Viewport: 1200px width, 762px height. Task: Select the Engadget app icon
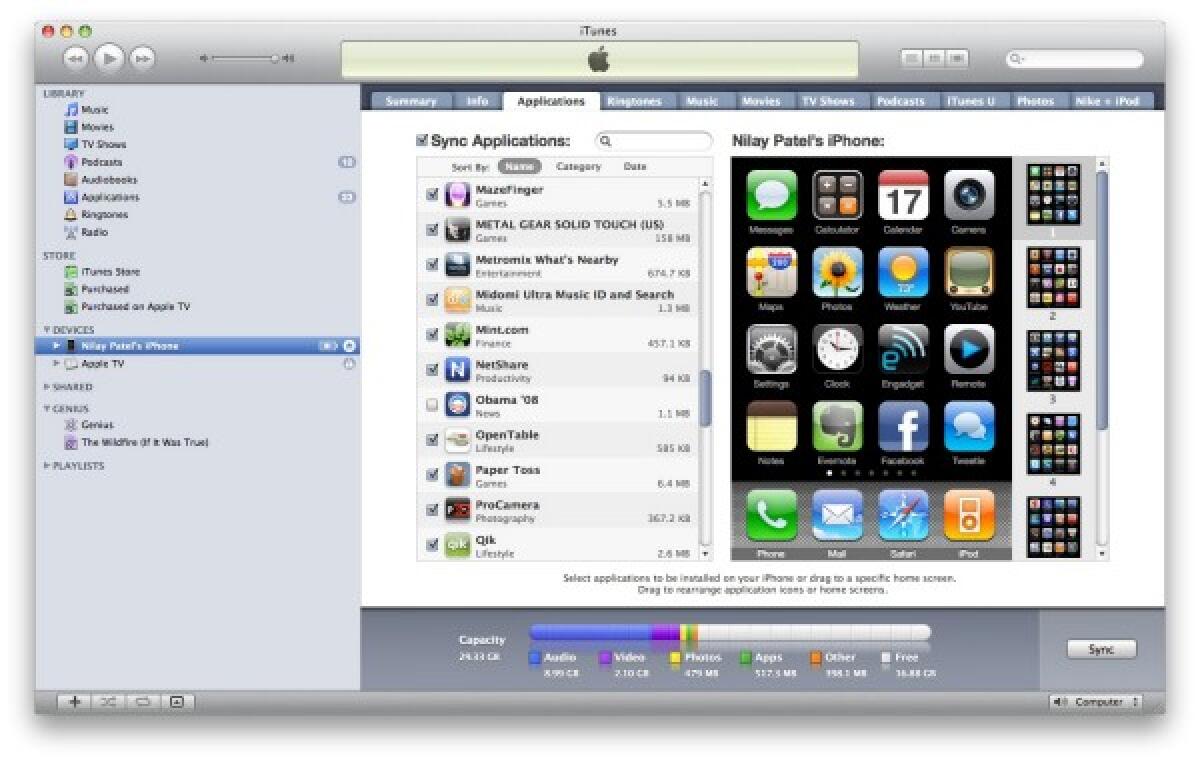click(x=904, y=349)
